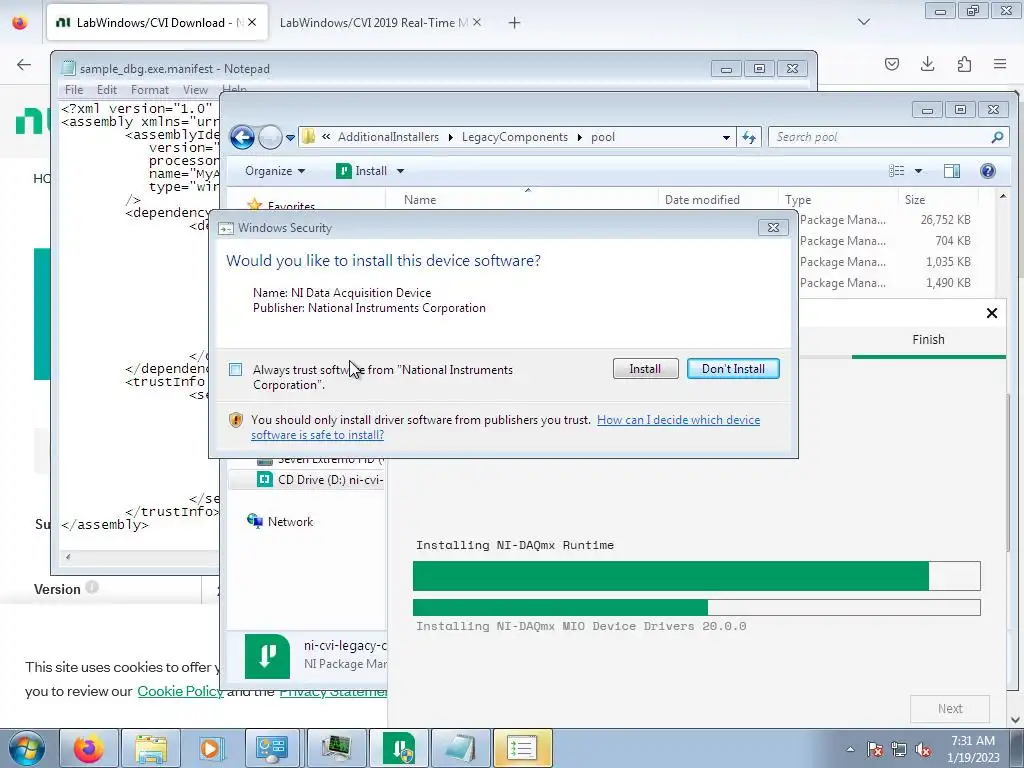
Task: Open the Cookie Policy link
Action: coord(180,691)
